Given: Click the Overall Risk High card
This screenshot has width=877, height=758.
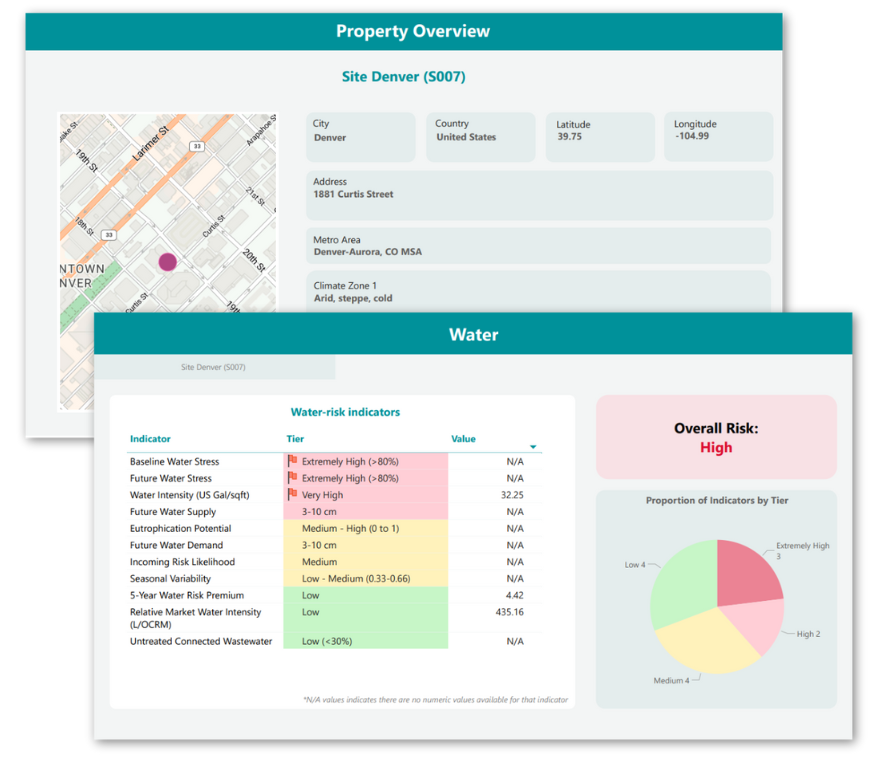Looking at the screenshot, I should coord(716,437).
